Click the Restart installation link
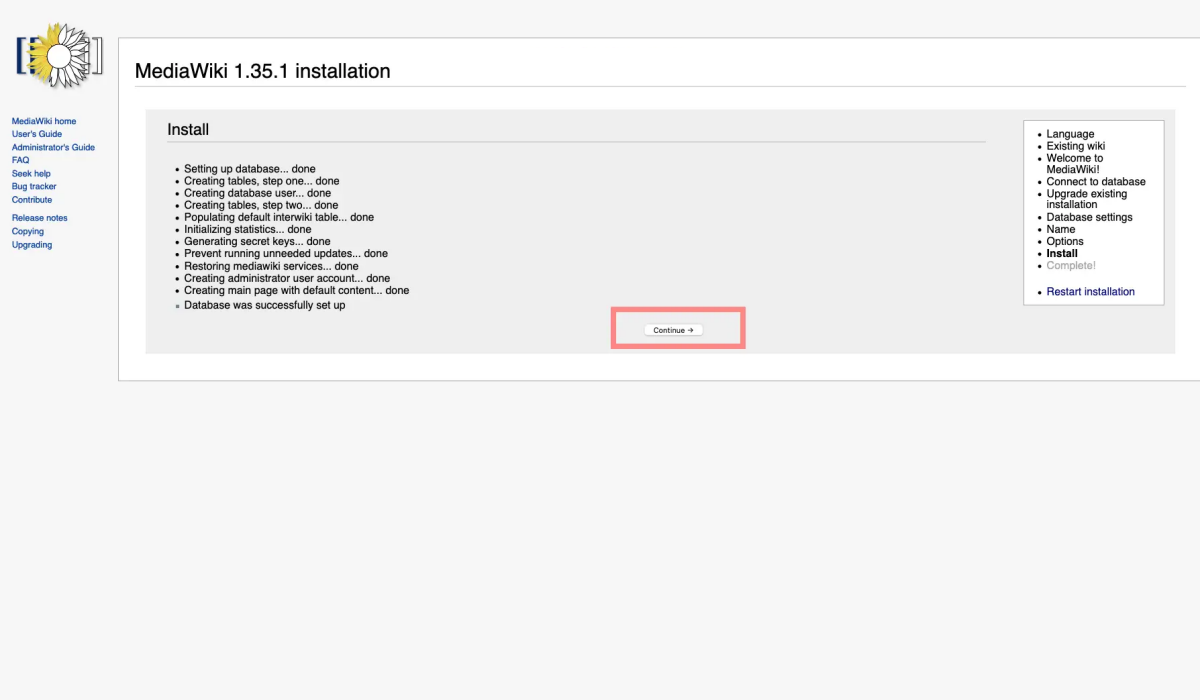This screenshot has height=700, width=1200. click(x=1090, y=292)
